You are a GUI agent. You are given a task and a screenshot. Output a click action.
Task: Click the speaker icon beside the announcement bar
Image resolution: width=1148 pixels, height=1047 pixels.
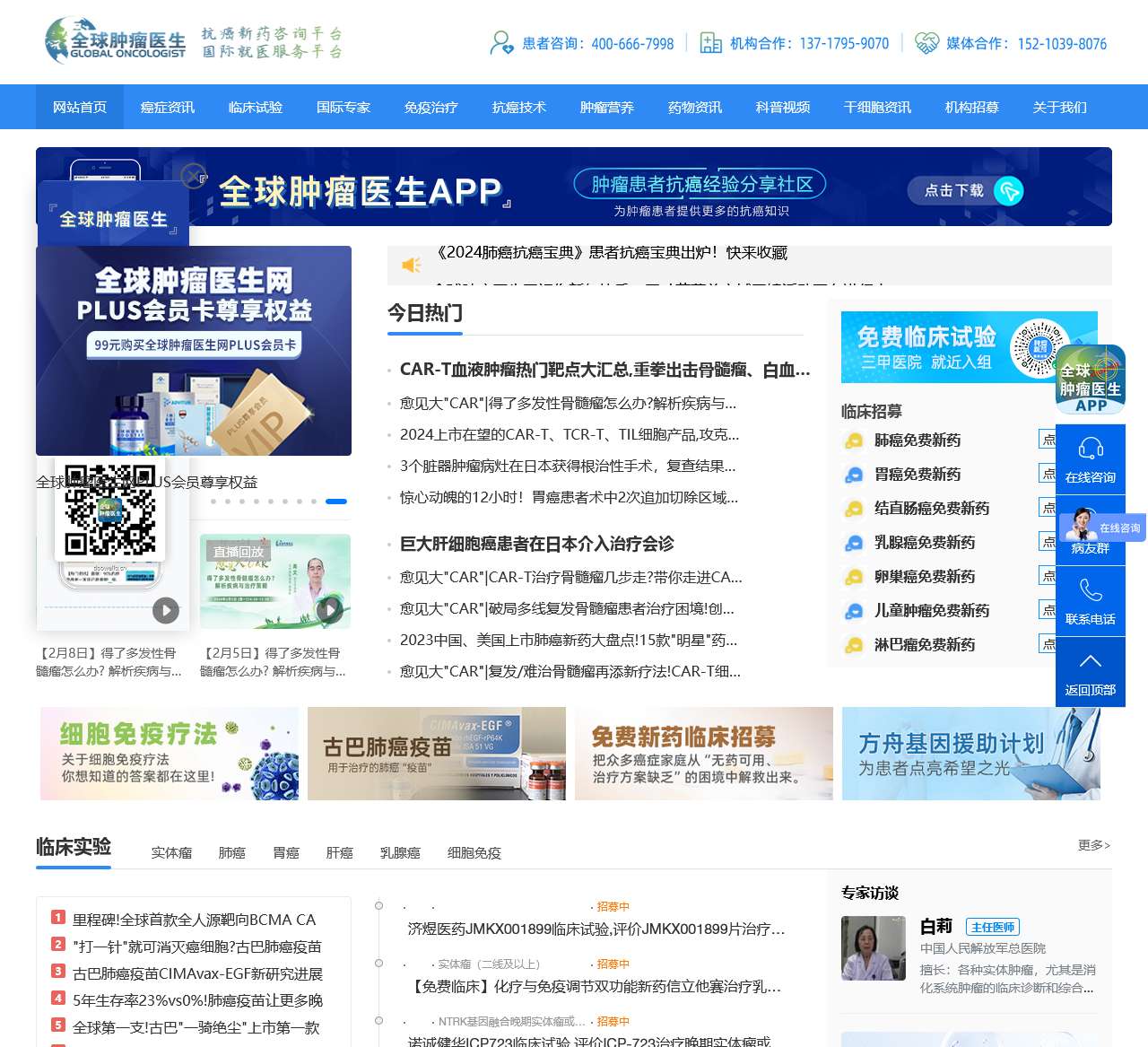coord(411,264)
